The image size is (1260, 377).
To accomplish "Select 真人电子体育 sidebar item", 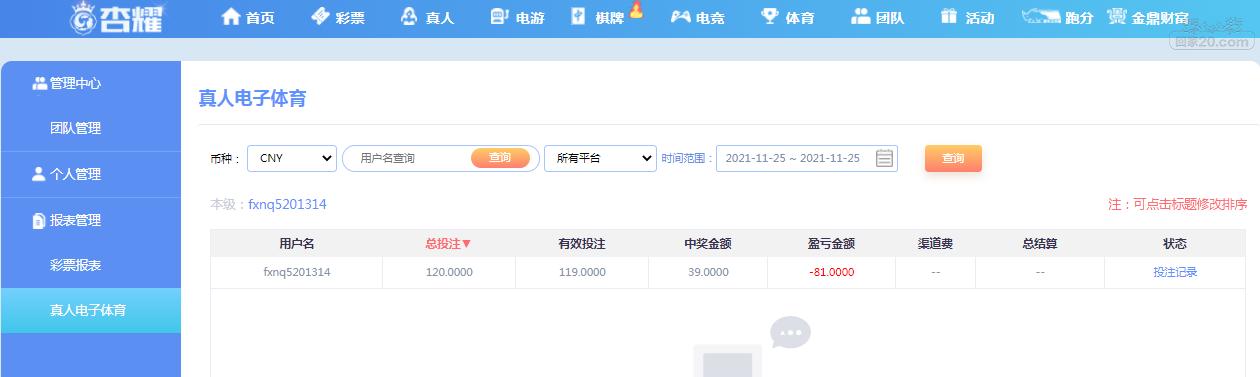I will (x=91, y=311).
